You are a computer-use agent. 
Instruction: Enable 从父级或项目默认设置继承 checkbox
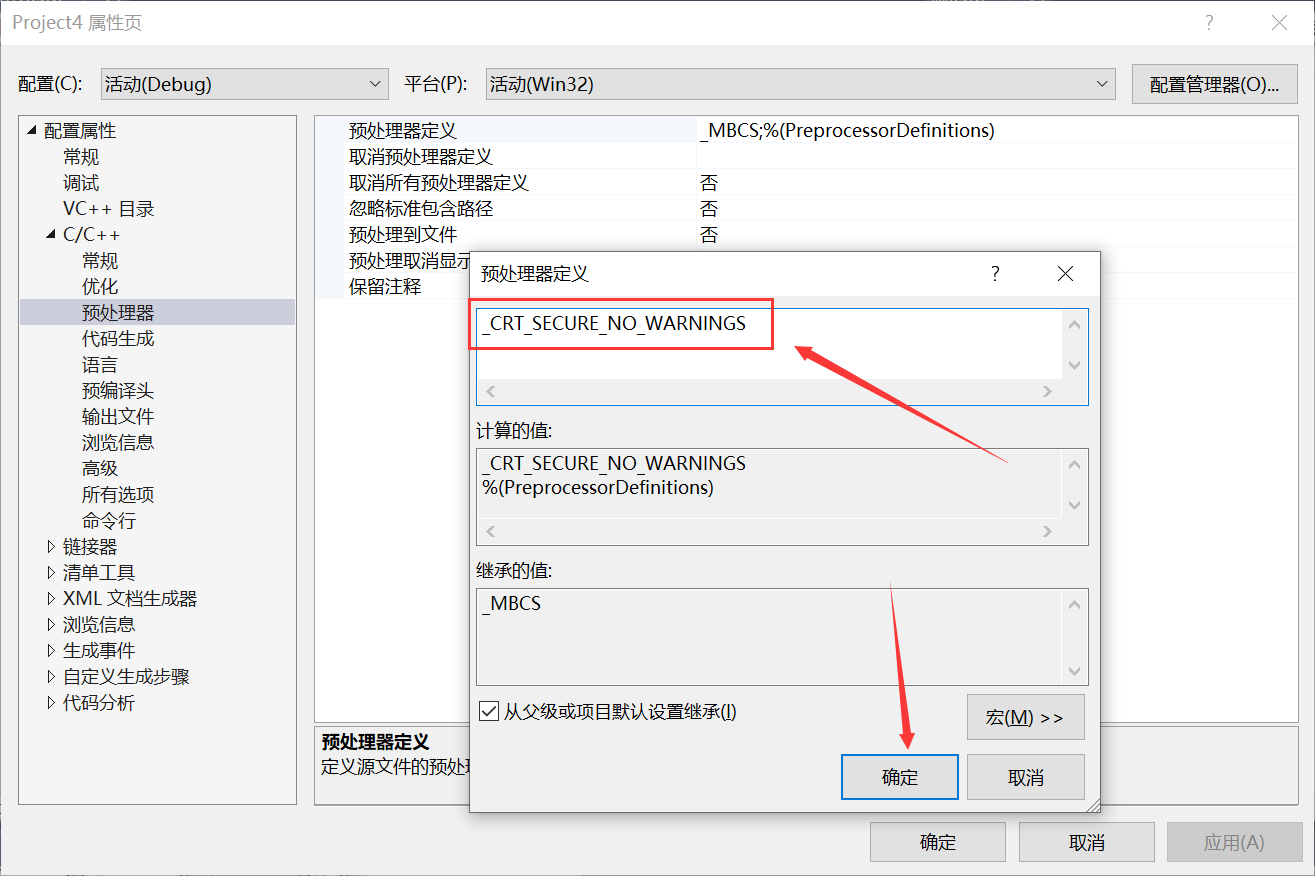tap(489, 710)
